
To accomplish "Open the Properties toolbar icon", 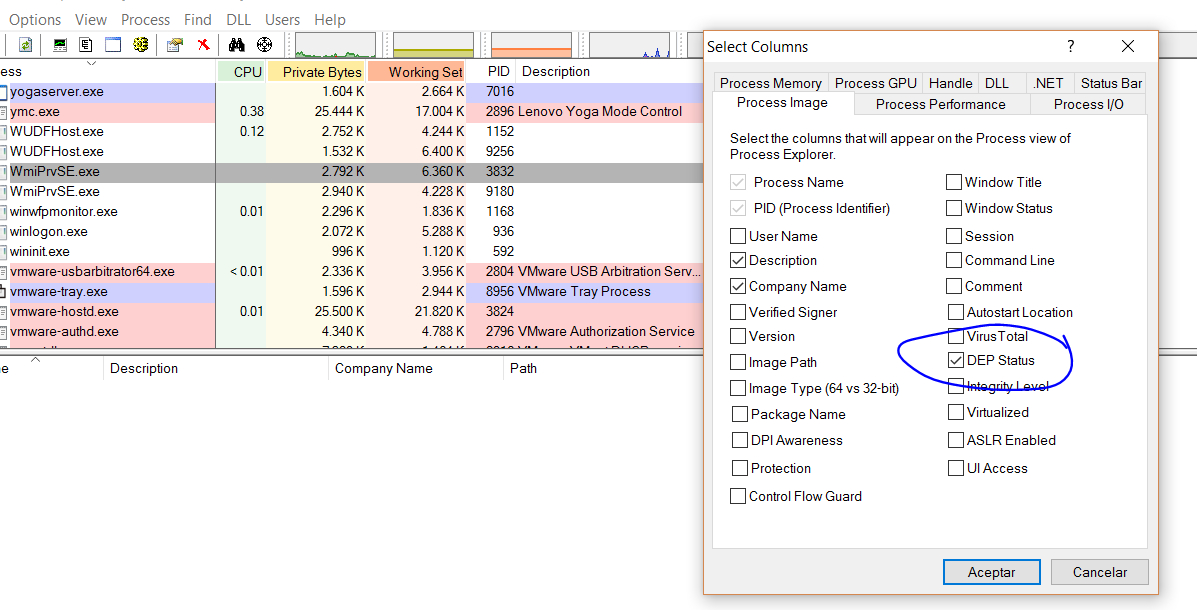I will tap(175, 45).
